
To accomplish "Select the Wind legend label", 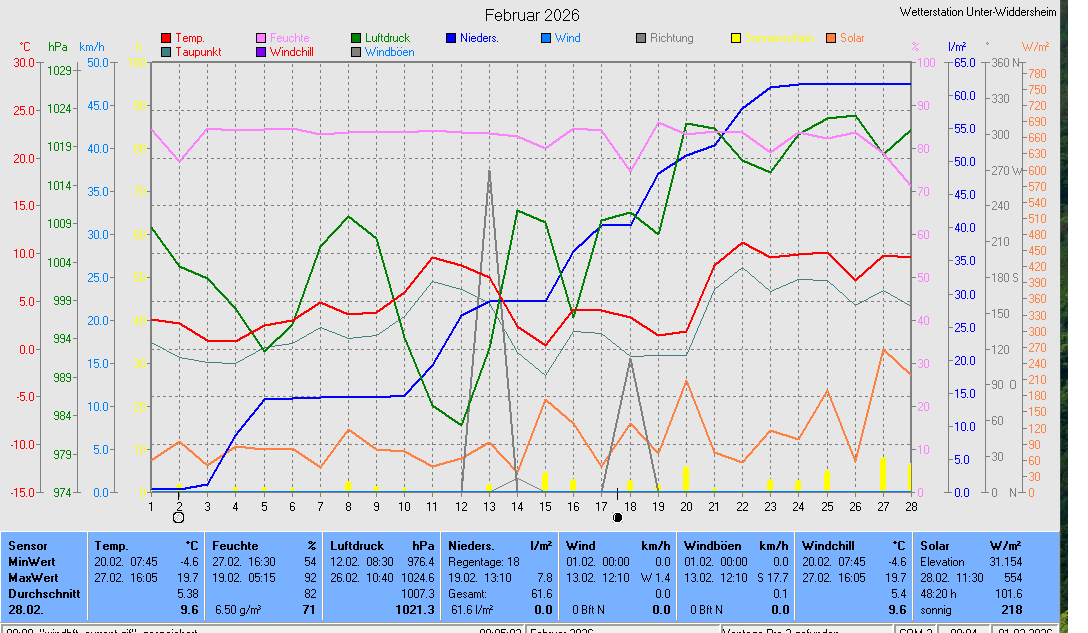I will (567, 38).
